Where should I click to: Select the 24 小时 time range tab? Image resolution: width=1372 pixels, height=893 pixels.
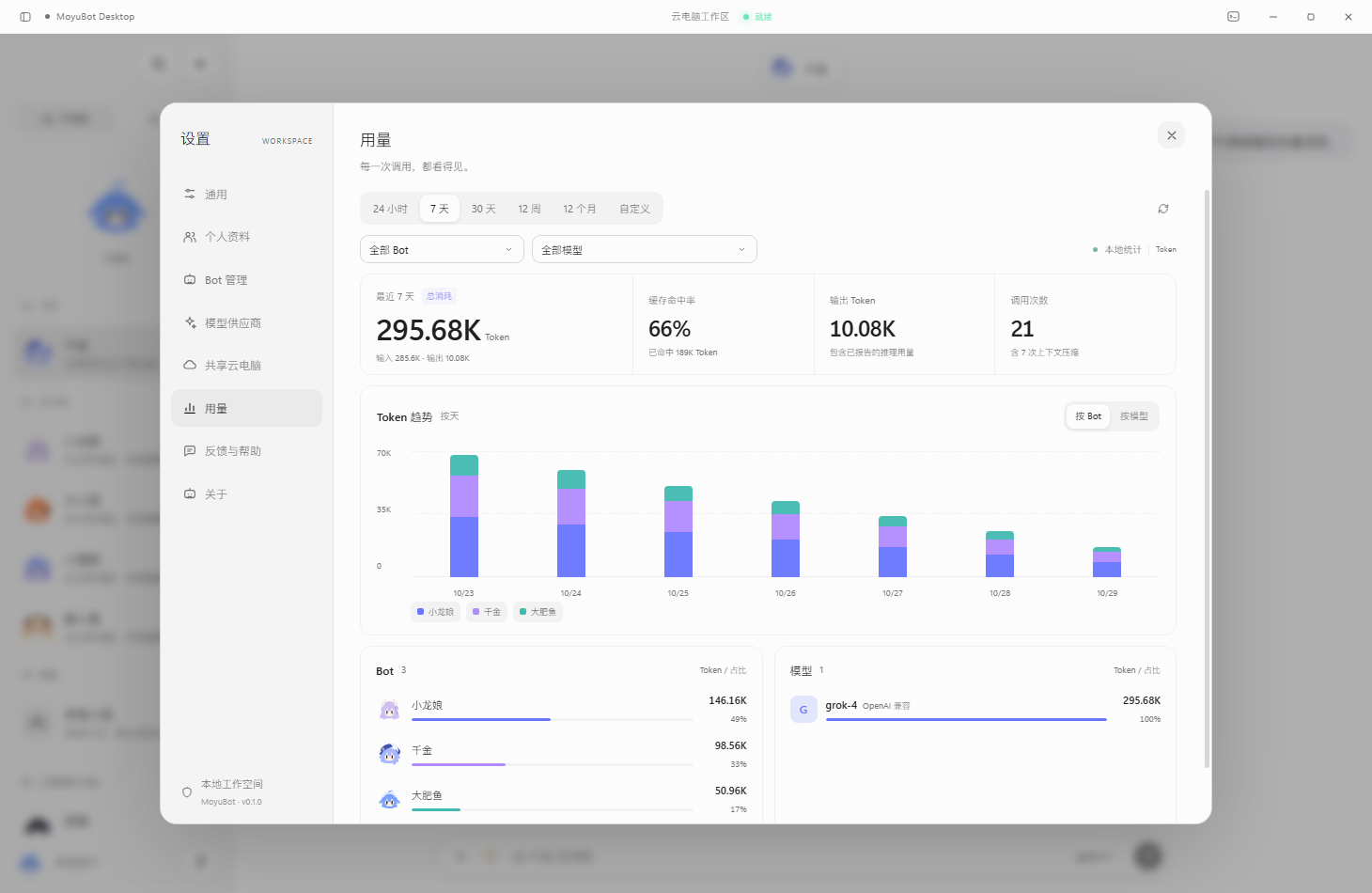pos(390,209)
